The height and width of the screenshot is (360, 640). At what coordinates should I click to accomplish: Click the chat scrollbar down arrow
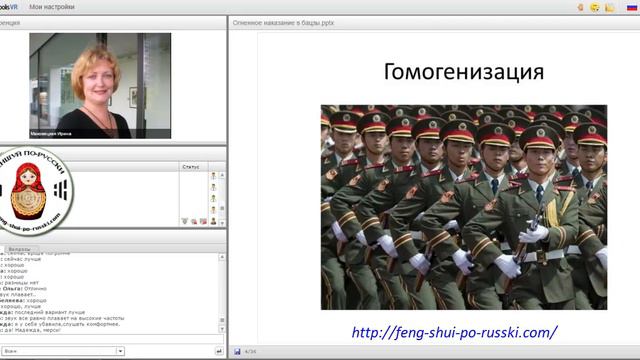pyautogui.click(x=222, y=329)
